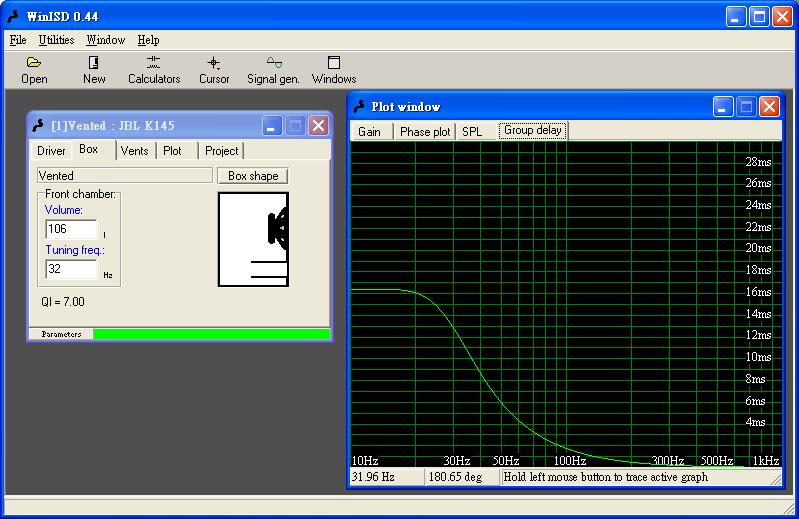This screenshot has width=799, height=519.
Task: Open the Utilities menu
Action: [56, 40]
